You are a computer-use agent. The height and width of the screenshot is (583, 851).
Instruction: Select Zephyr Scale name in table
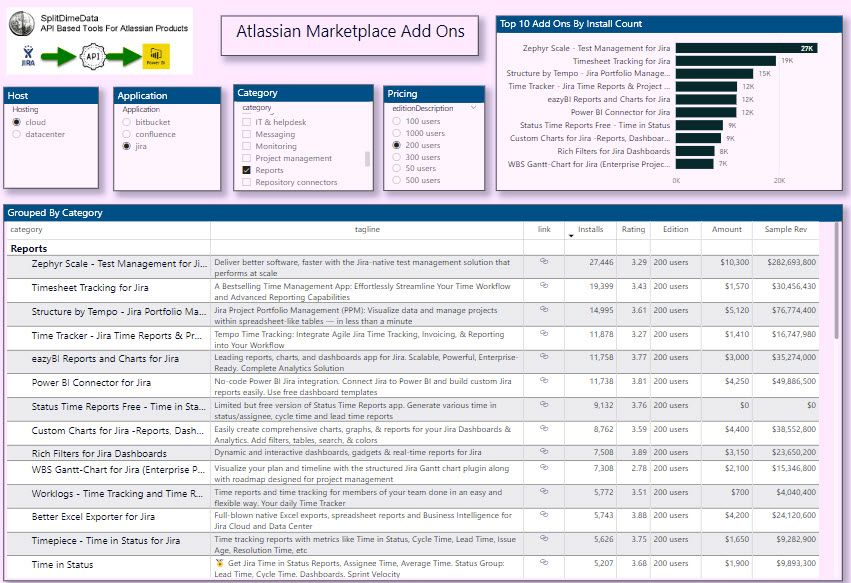tap(119, 264)
